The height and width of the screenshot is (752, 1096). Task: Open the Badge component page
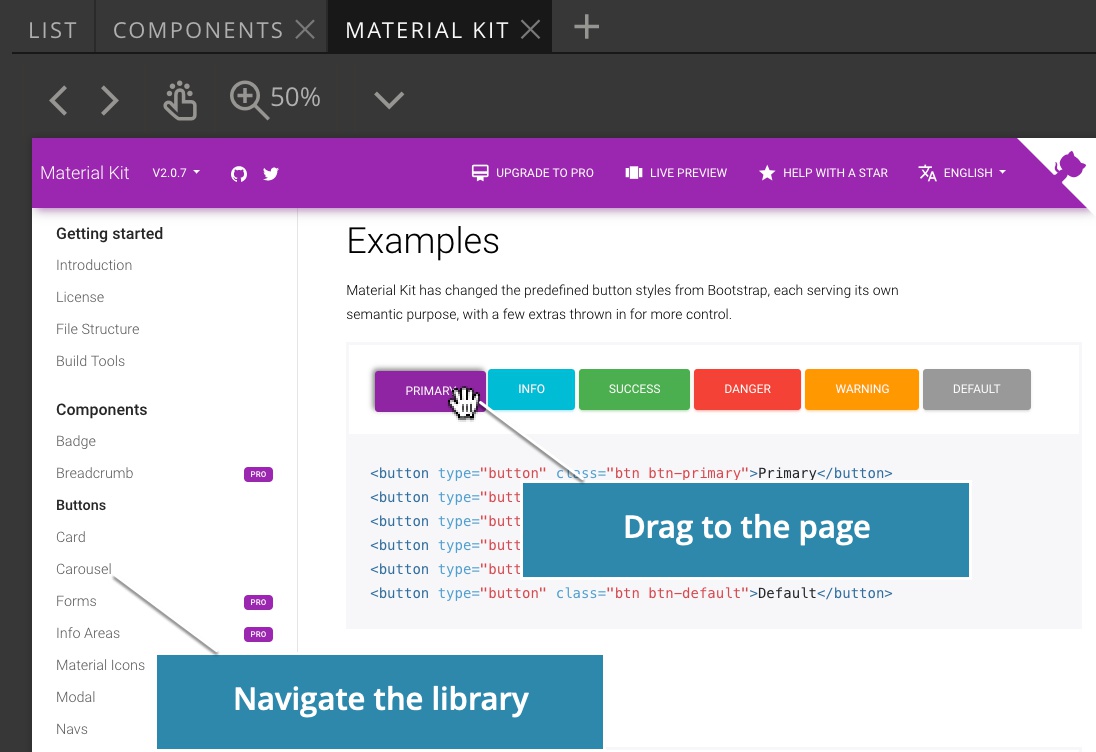(75, 441)
